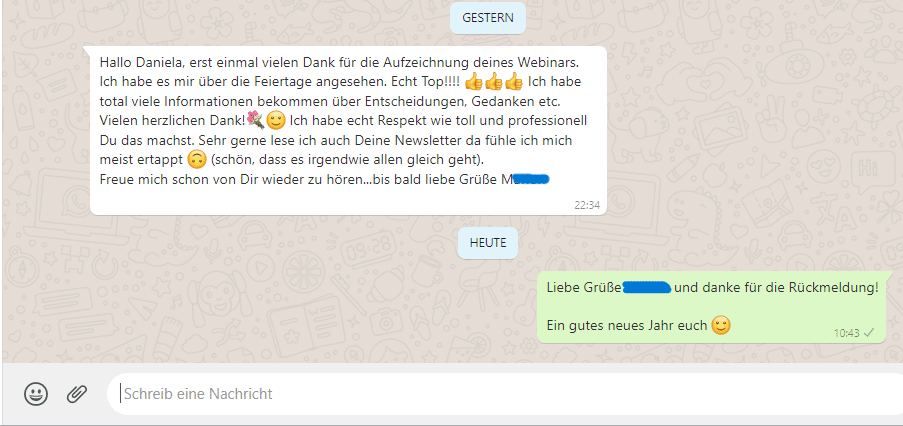The width and height of the screenshot is (903, 426).
Task: Click the paperclip attachment icon
Action: [76, 394]
